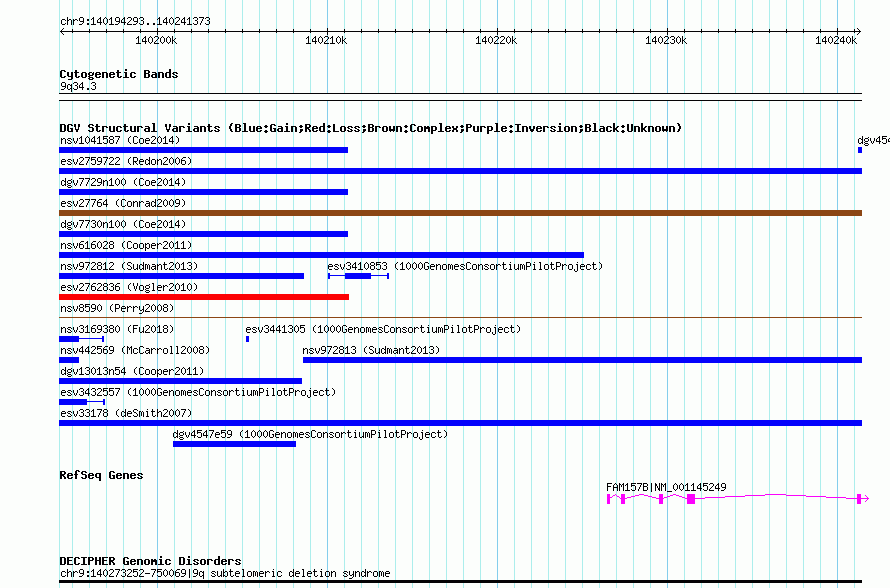Select dgv13013n54 (Cooper2011) label

pos(132,371)
